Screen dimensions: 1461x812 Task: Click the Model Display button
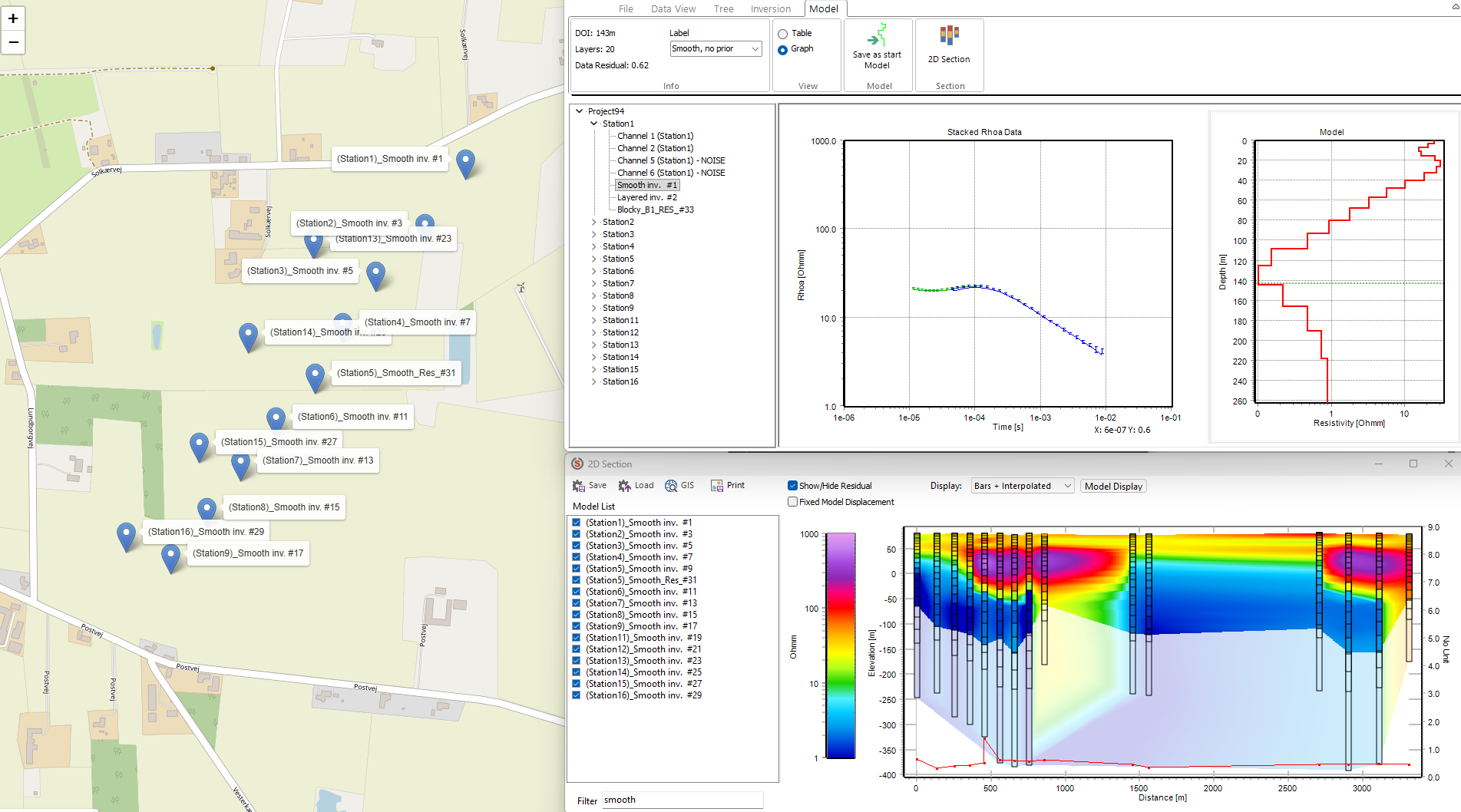pos(1114,487)
